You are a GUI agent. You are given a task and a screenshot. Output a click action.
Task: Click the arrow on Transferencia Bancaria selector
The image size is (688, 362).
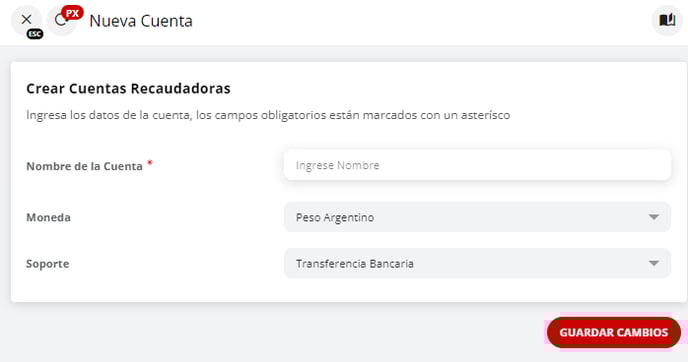(x=654, y=264)
